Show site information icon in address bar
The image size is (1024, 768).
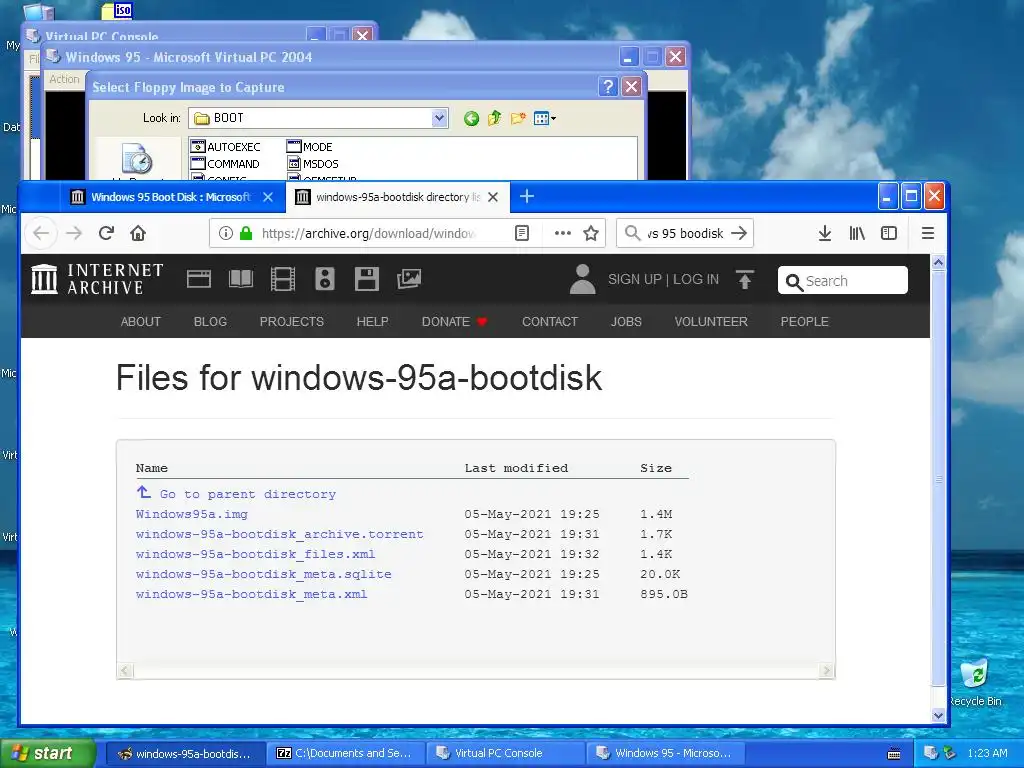pos(225,233)
